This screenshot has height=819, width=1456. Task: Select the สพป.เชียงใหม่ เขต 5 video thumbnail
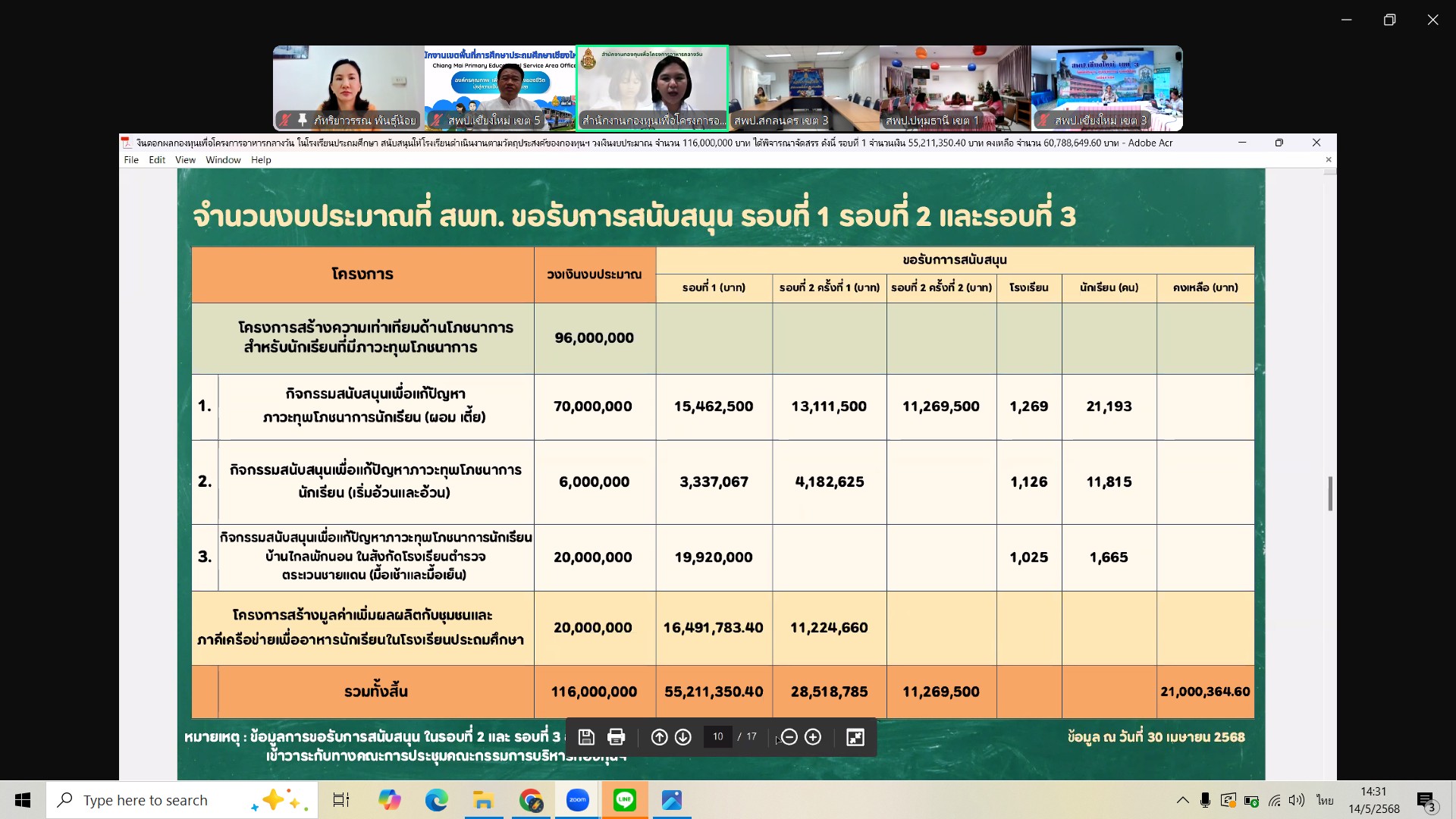(x=500, y=88)
